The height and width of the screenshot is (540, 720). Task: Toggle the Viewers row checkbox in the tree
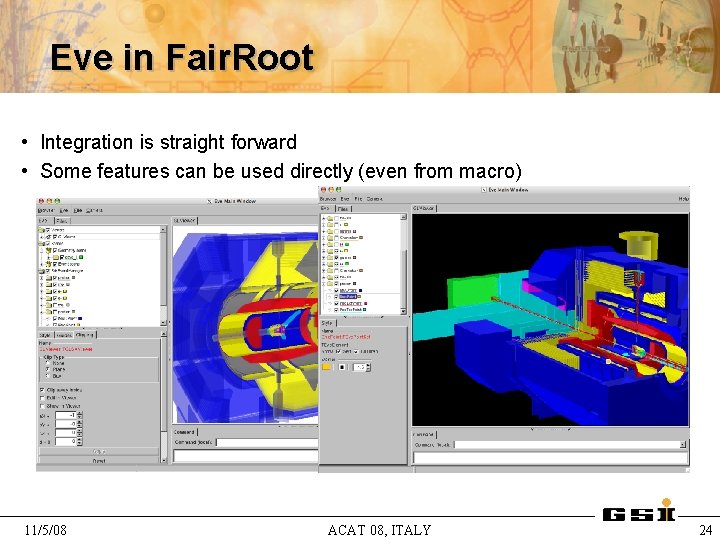click(47, 230)
